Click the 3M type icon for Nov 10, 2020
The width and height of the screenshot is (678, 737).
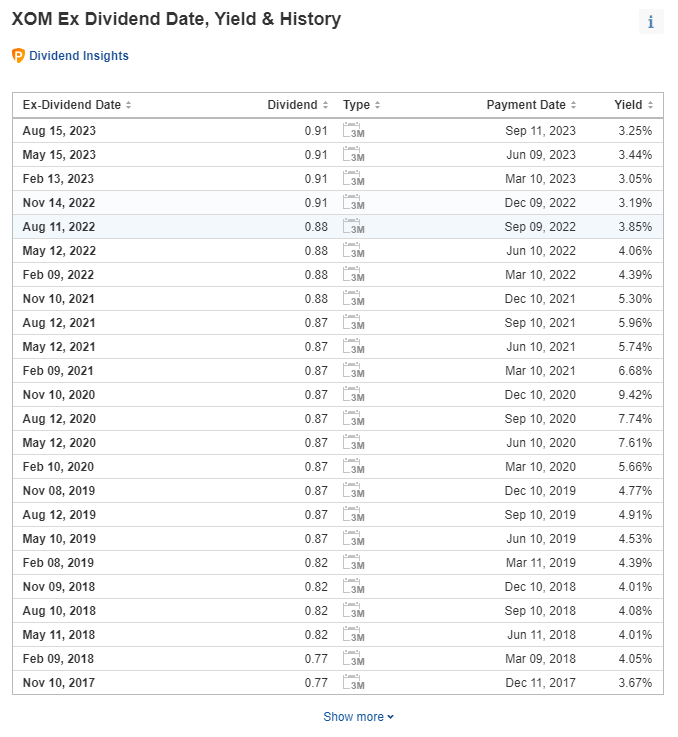tap(354, 394)
